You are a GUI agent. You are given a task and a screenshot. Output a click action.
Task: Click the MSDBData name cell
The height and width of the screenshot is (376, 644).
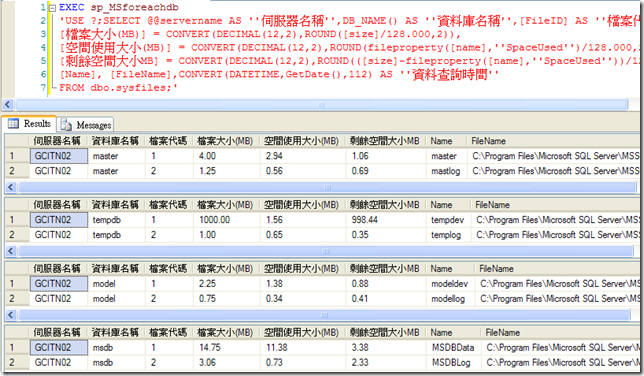pos(454,348)
